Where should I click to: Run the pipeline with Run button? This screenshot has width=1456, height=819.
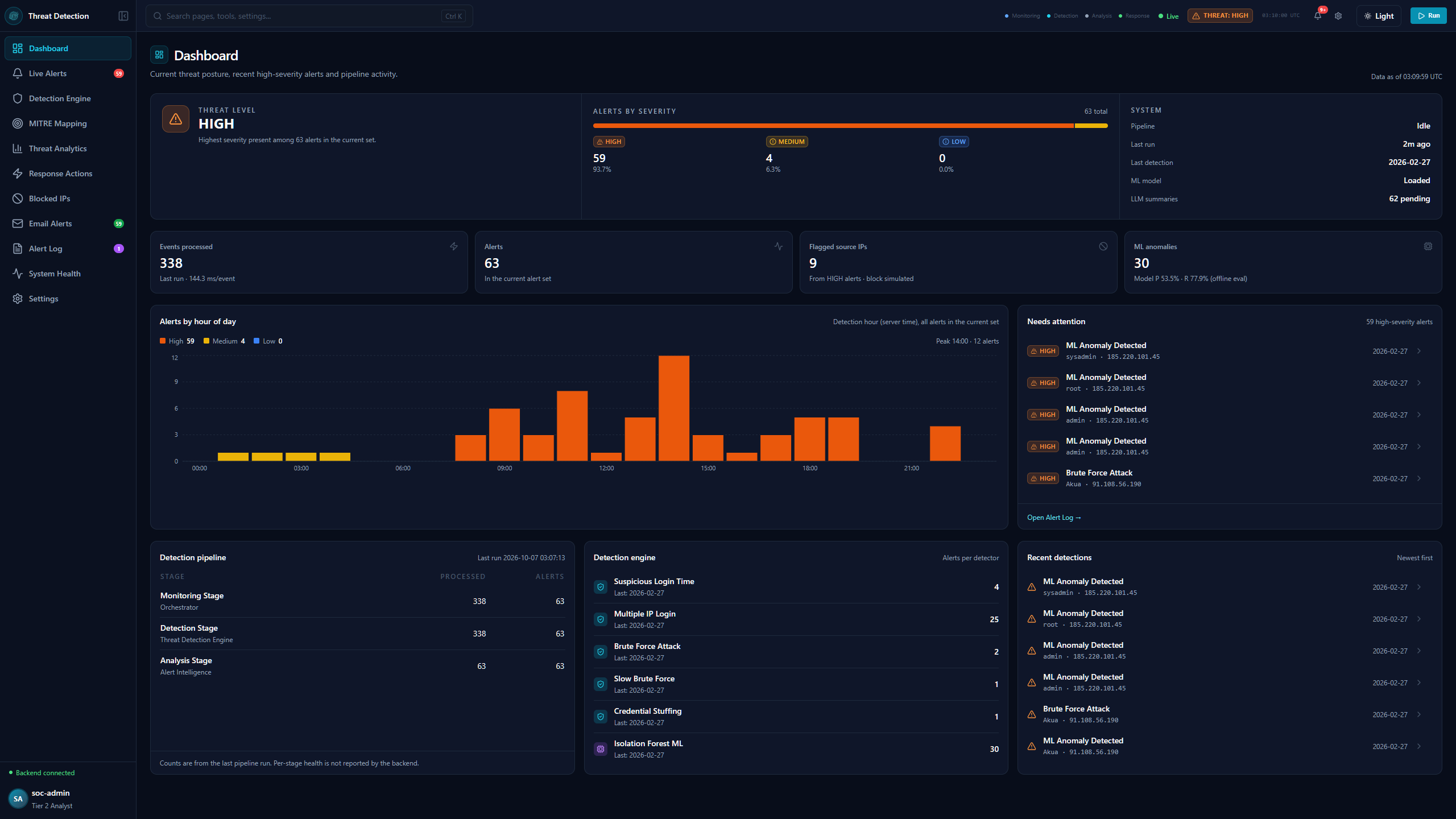(x=1428, y=16)
